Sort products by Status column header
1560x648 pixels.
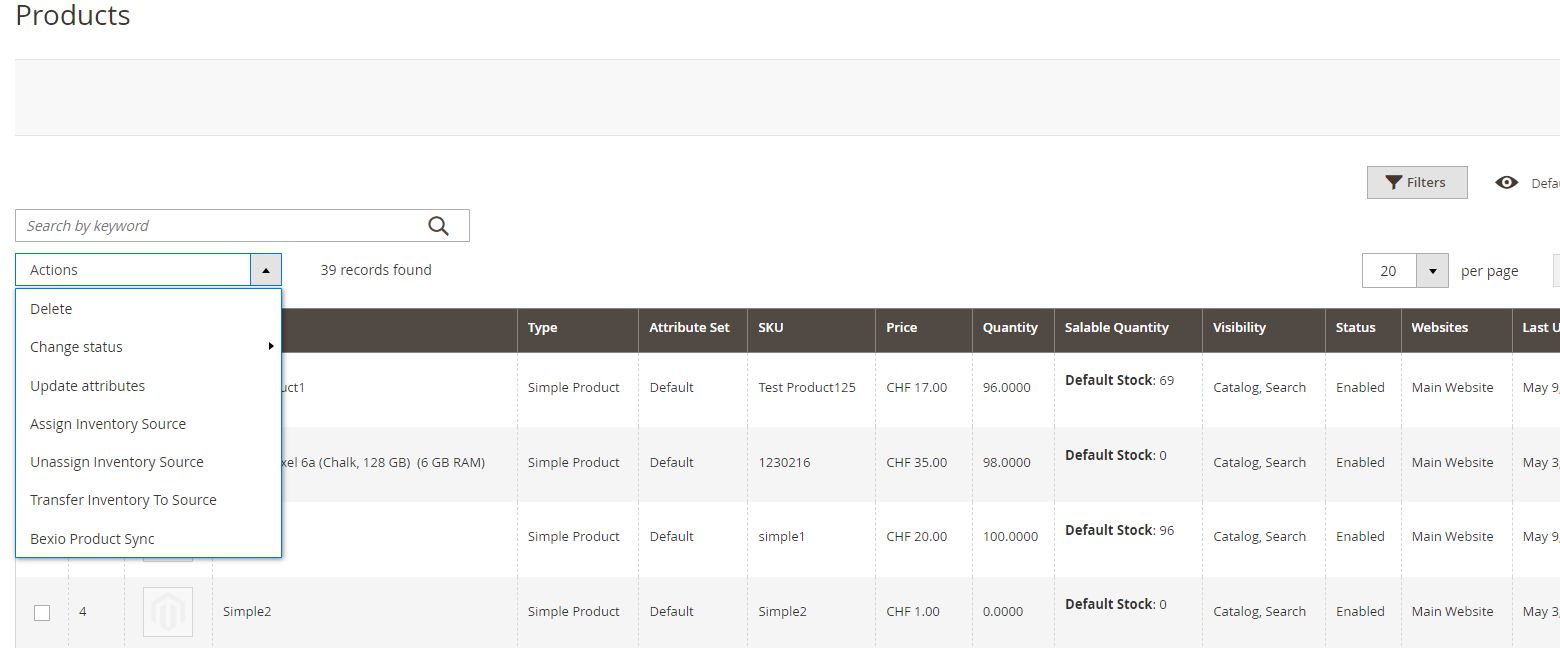point(1355,328)
